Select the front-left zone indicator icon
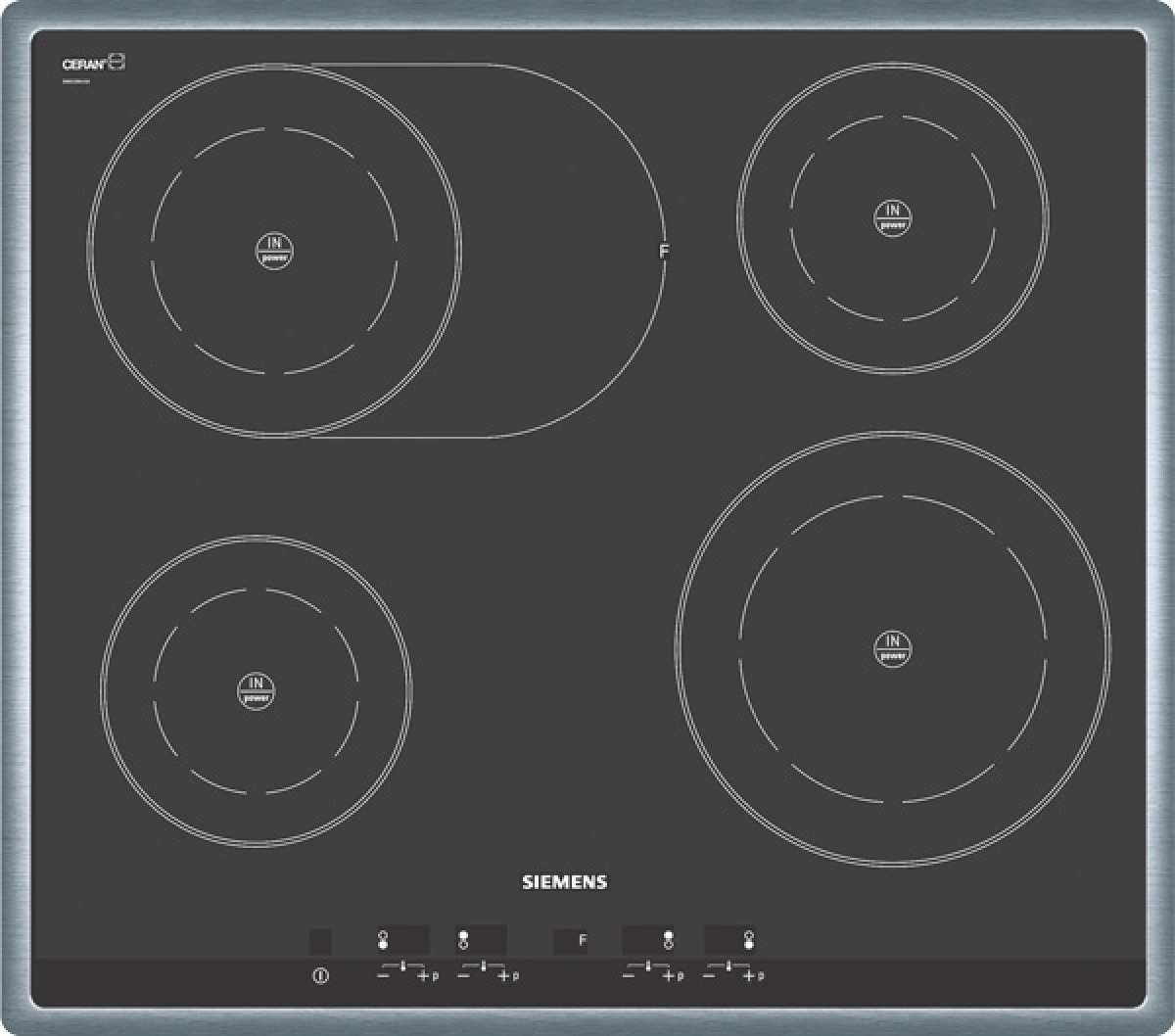The image size is (1175, 1036). 382,941
